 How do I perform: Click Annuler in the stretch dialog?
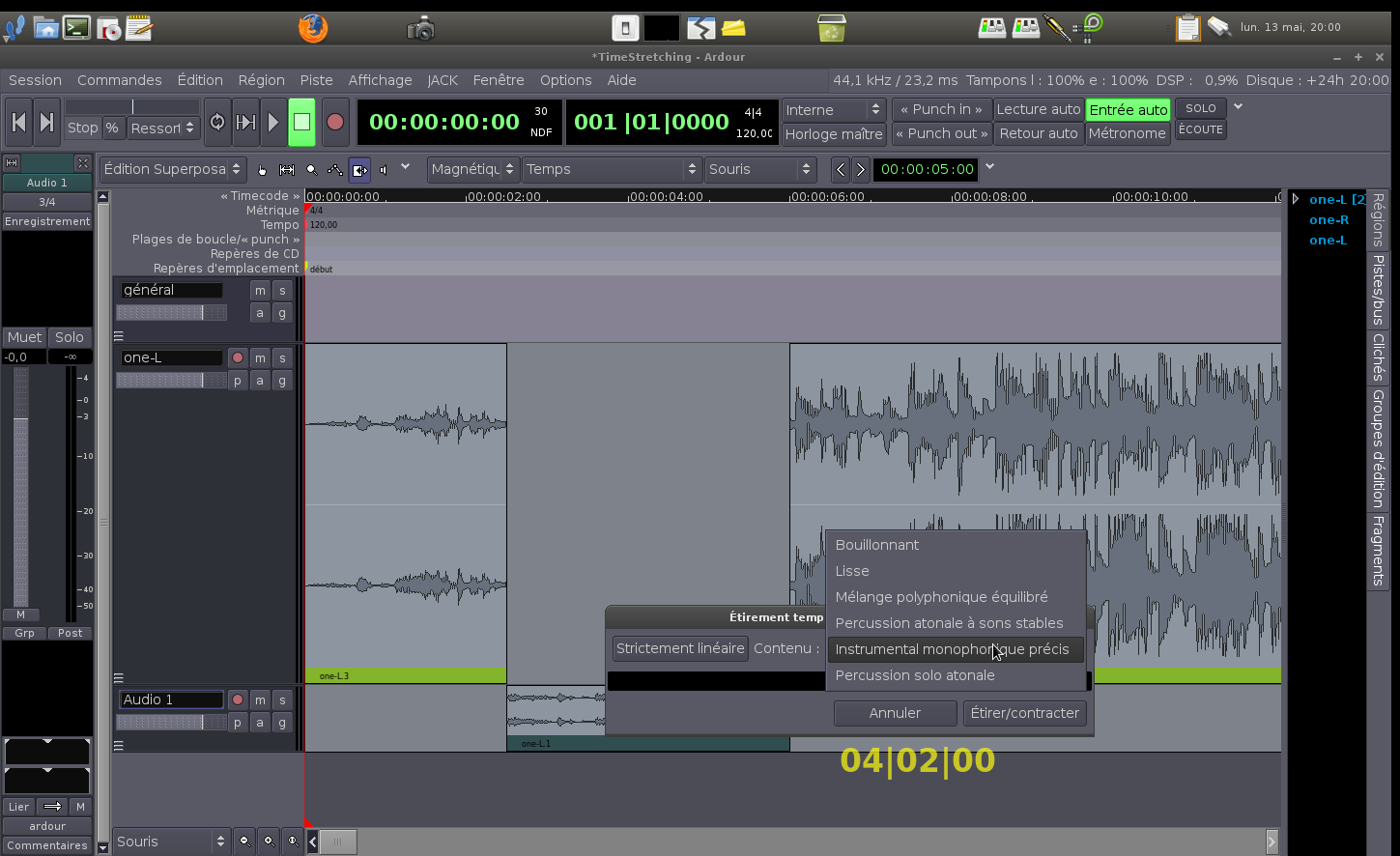pyautogui.click(x=895, y=713)
